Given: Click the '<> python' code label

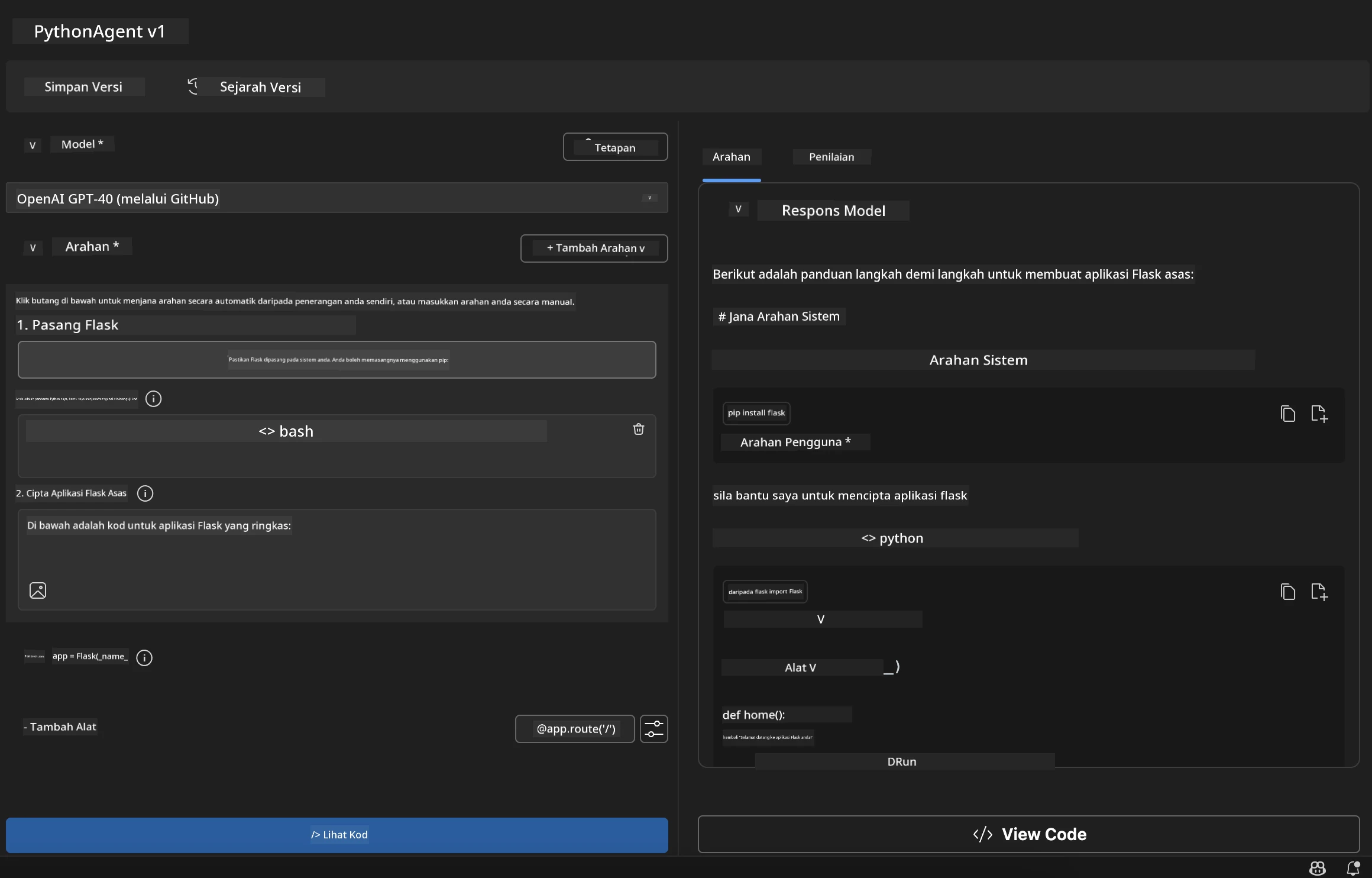Looking at the screenshot, I should [x=892, y=538].
